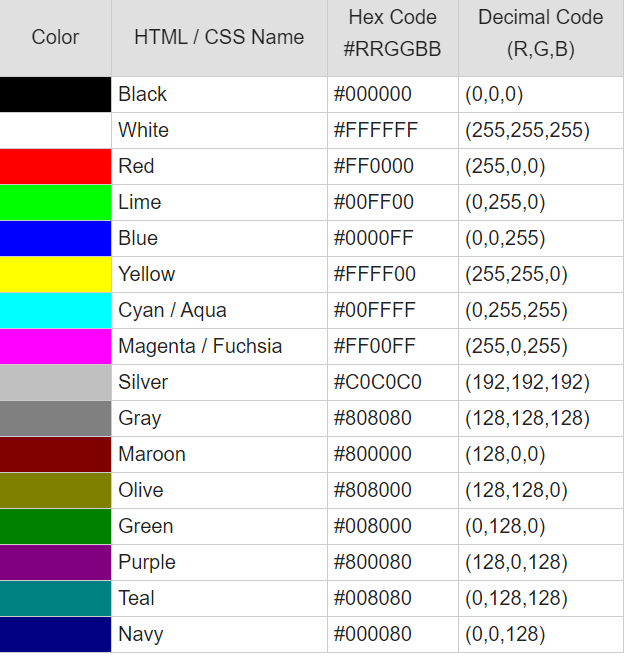631x656 pixels.
Task: Click the decimal code (0,0,128)
Action: tap(505, 634)
